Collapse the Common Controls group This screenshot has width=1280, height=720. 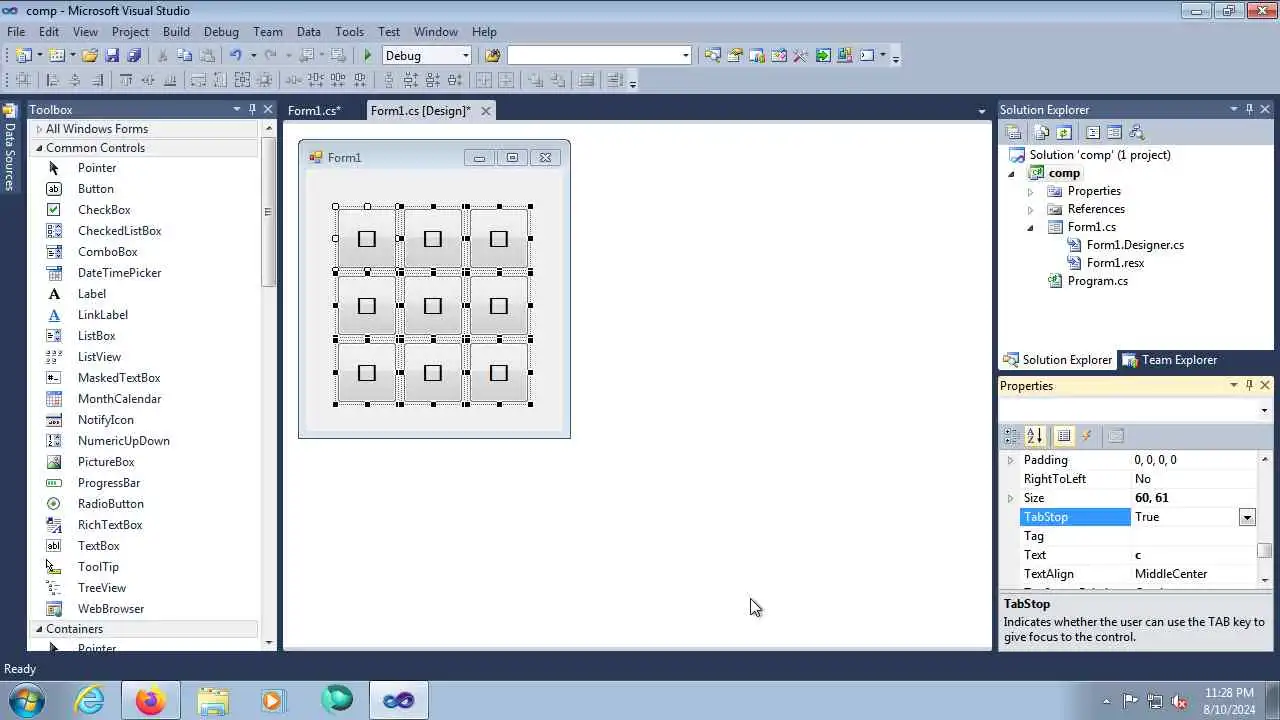pyautogui.click(x=40, y=148)
